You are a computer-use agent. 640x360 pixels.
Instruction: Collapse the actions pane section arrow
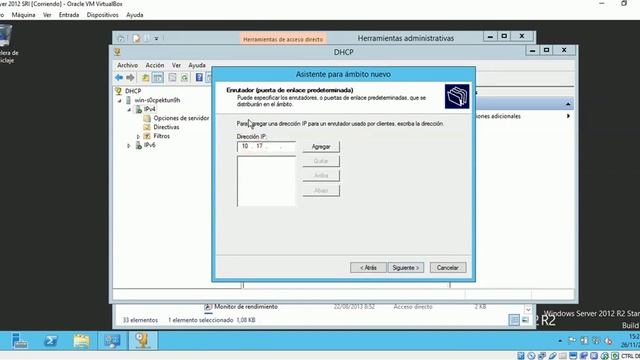[568, 104]
